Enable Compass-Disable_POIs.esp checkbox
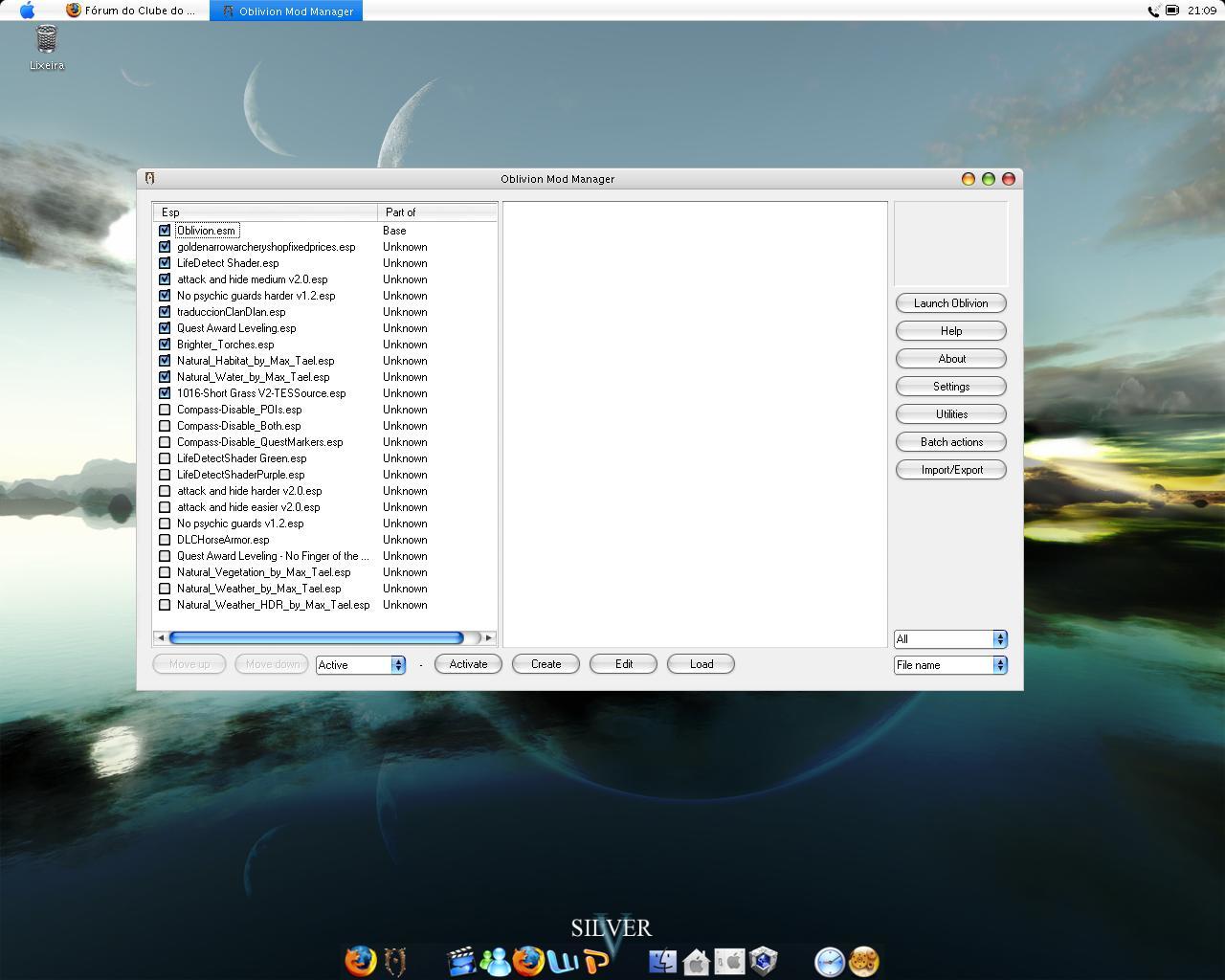Image resolution: width=1225 pixels, height=980 pixels. tap(165, 410)
